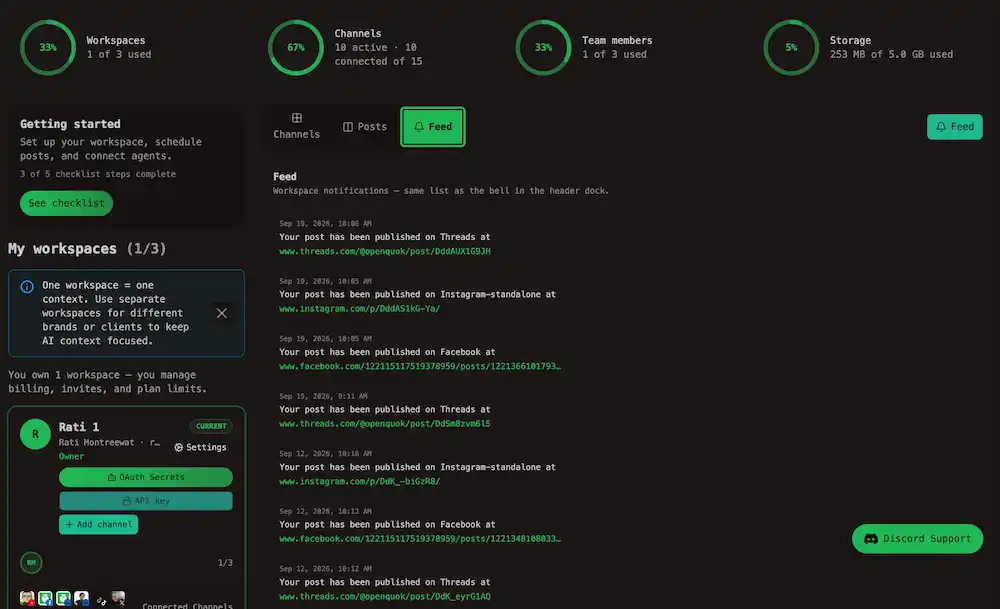Open the API Key button
Screen dimensions: 1000x609
[x=145, y=501]
